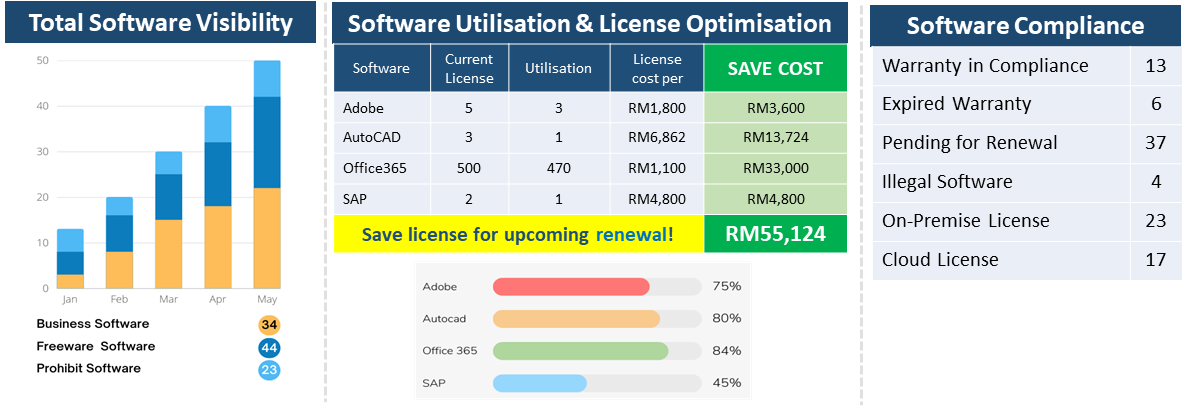The width and height of the screenshot is (1187, 412).
Task: Click the value 37 for Pending for Renewal
Action: coord(1156,143)
